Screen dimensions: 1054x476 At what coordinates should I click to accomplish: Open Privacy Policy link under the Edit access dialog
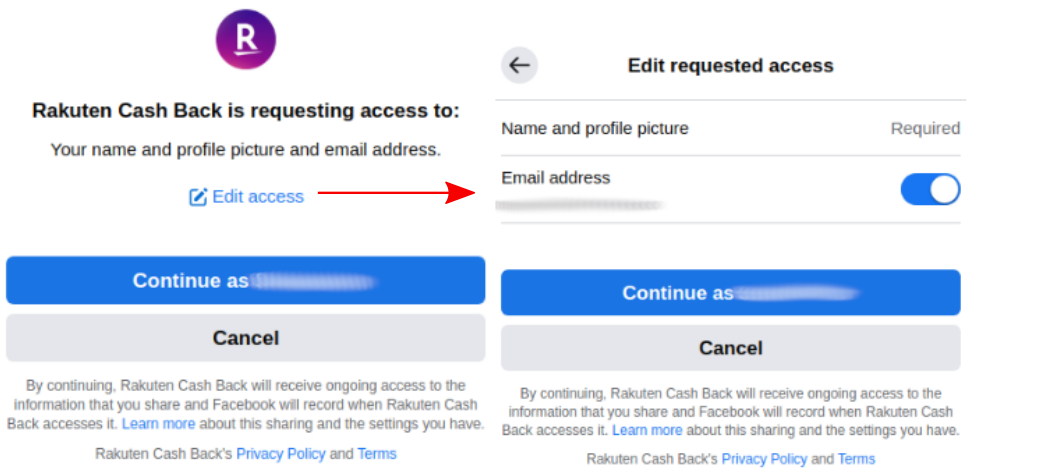(281, 454)
